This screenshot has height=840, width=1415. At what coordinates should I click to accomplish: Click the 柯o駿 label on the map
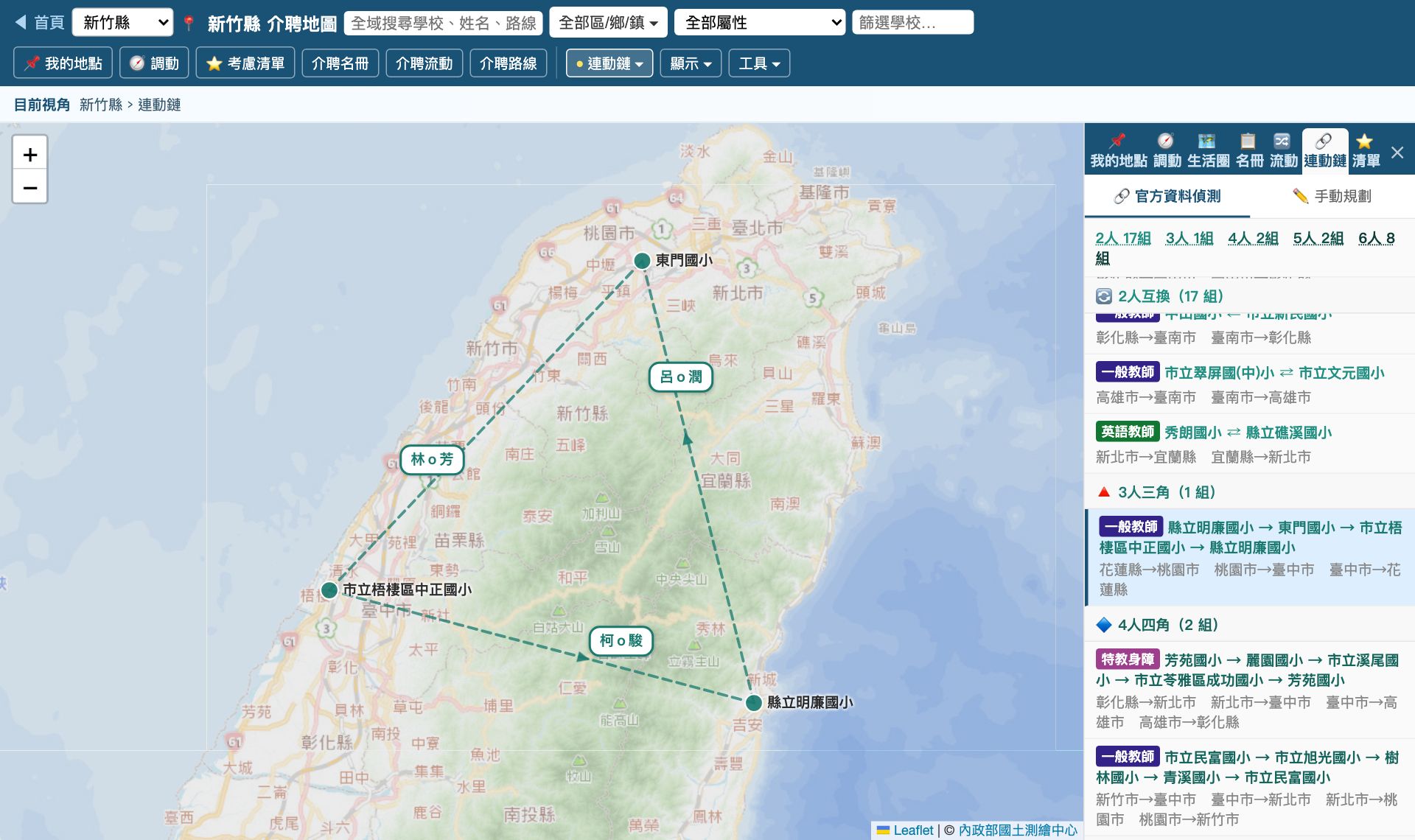621,640
